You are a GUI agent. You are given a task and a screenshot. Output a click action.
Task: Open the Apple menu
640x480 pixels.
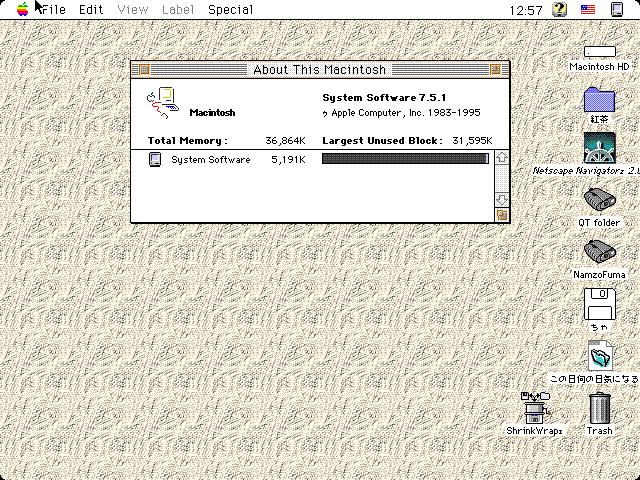23,9
